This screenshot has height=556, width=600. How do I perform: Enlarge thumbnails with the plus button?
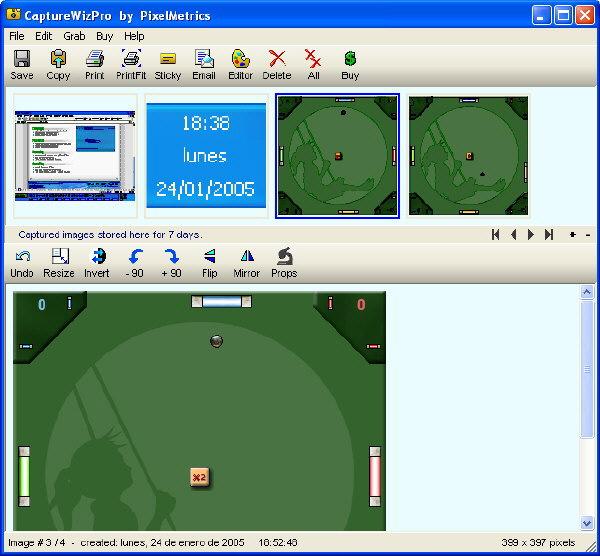tap(572, 235)
